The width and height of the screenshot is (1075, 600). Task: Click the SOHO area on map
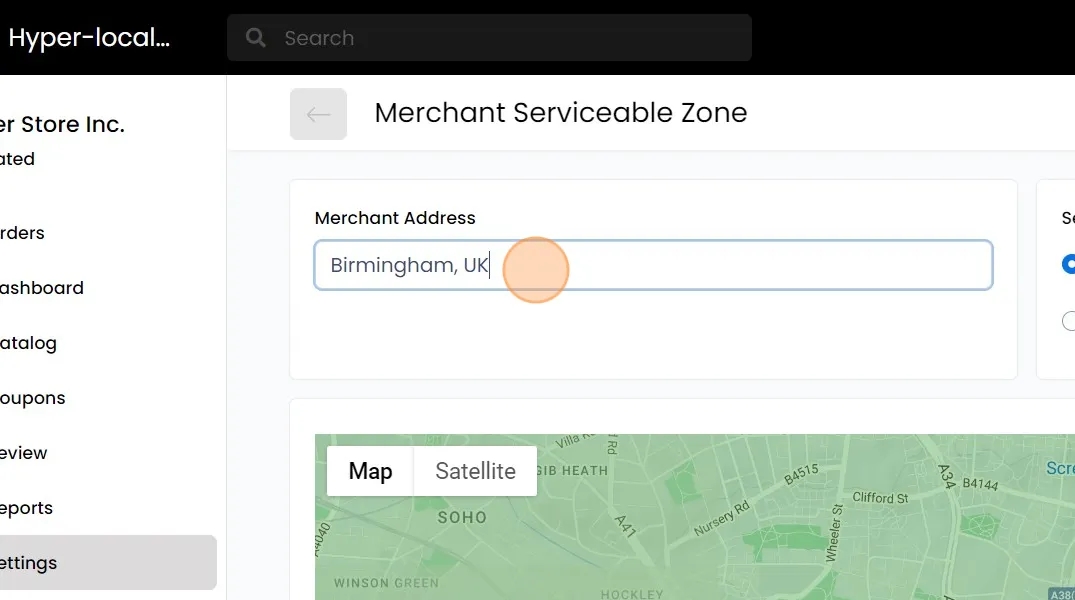pos(462,518)
